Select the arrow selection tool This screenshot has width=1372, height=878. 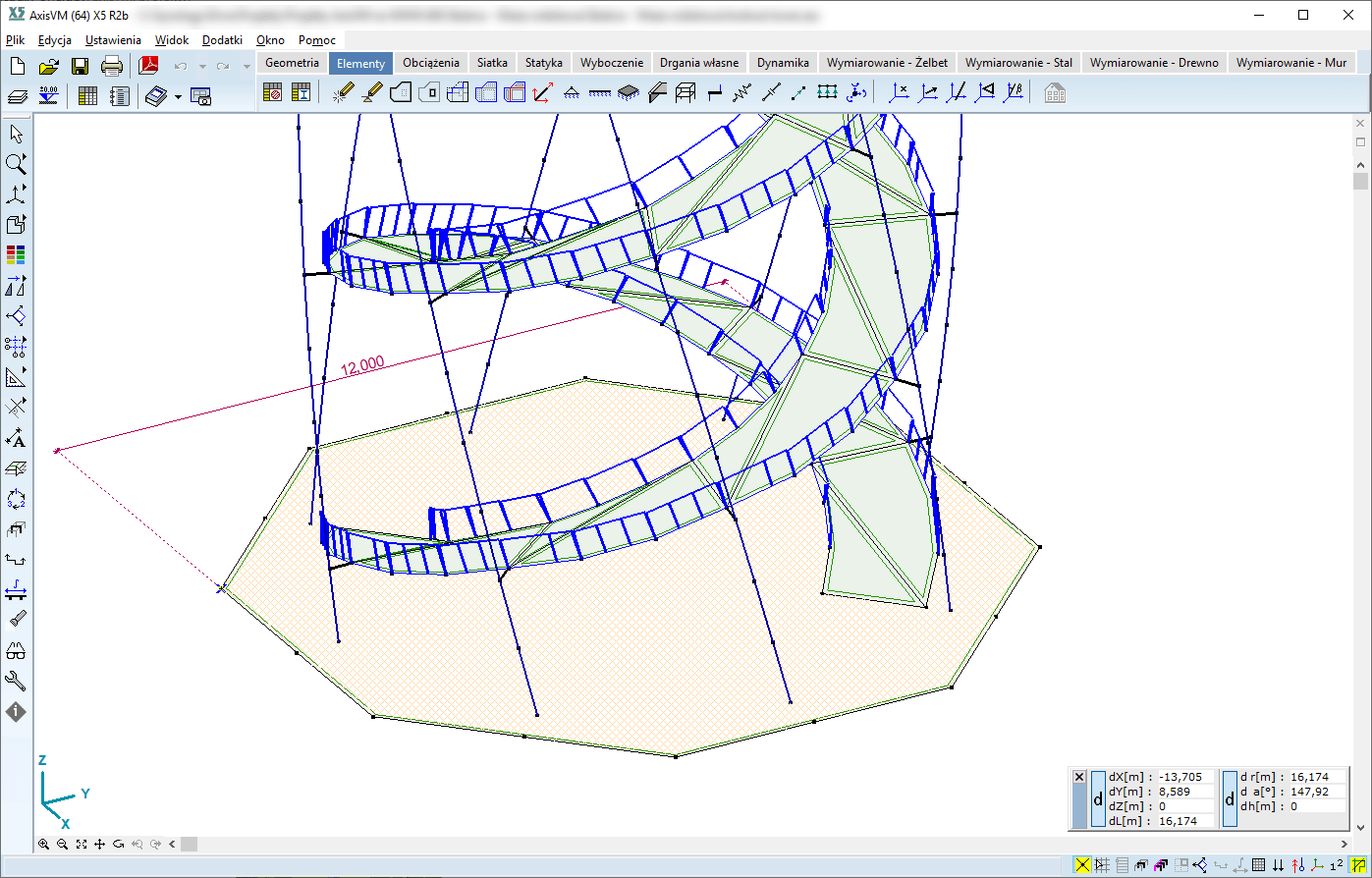pos(16,134)
